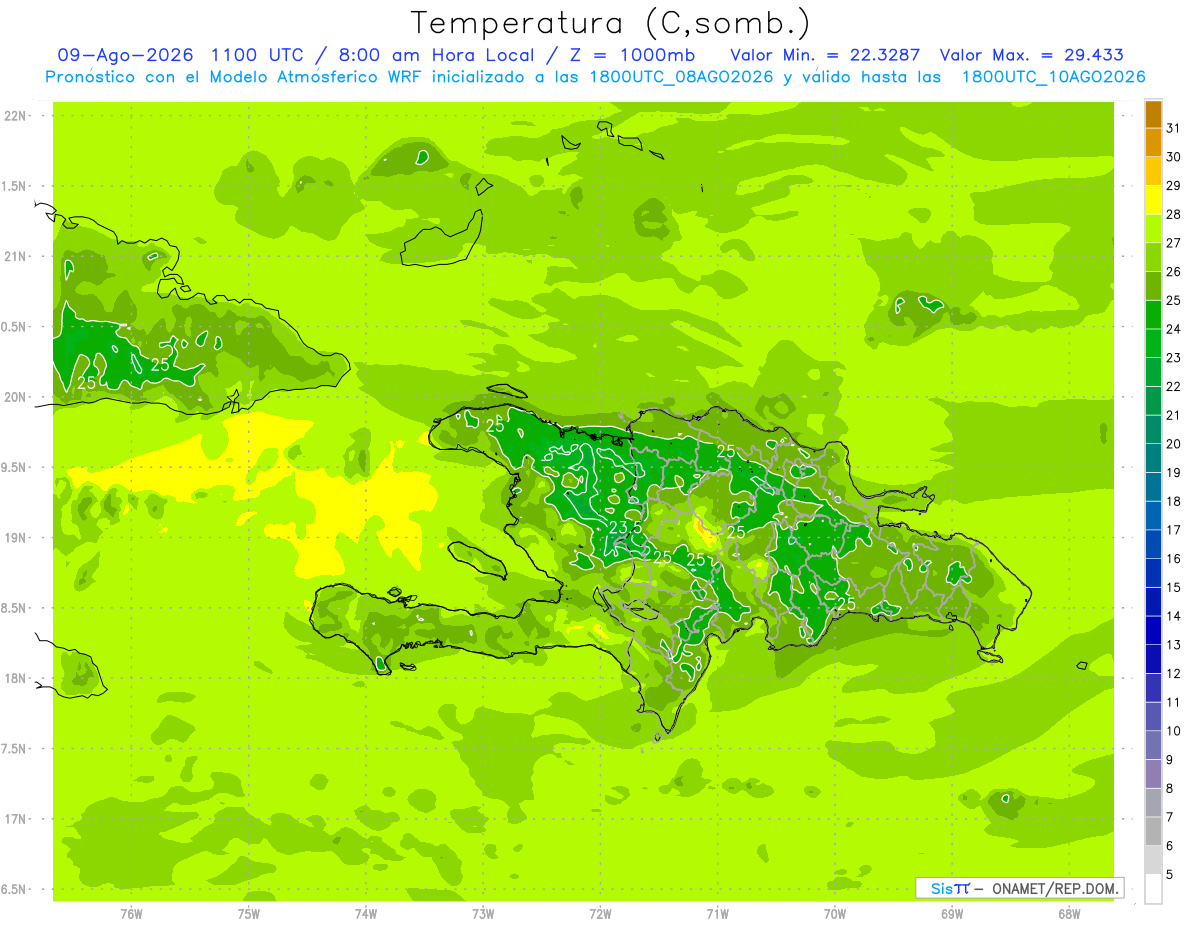Click the "23.5" contour label on the map

click(x=625, y=527)
